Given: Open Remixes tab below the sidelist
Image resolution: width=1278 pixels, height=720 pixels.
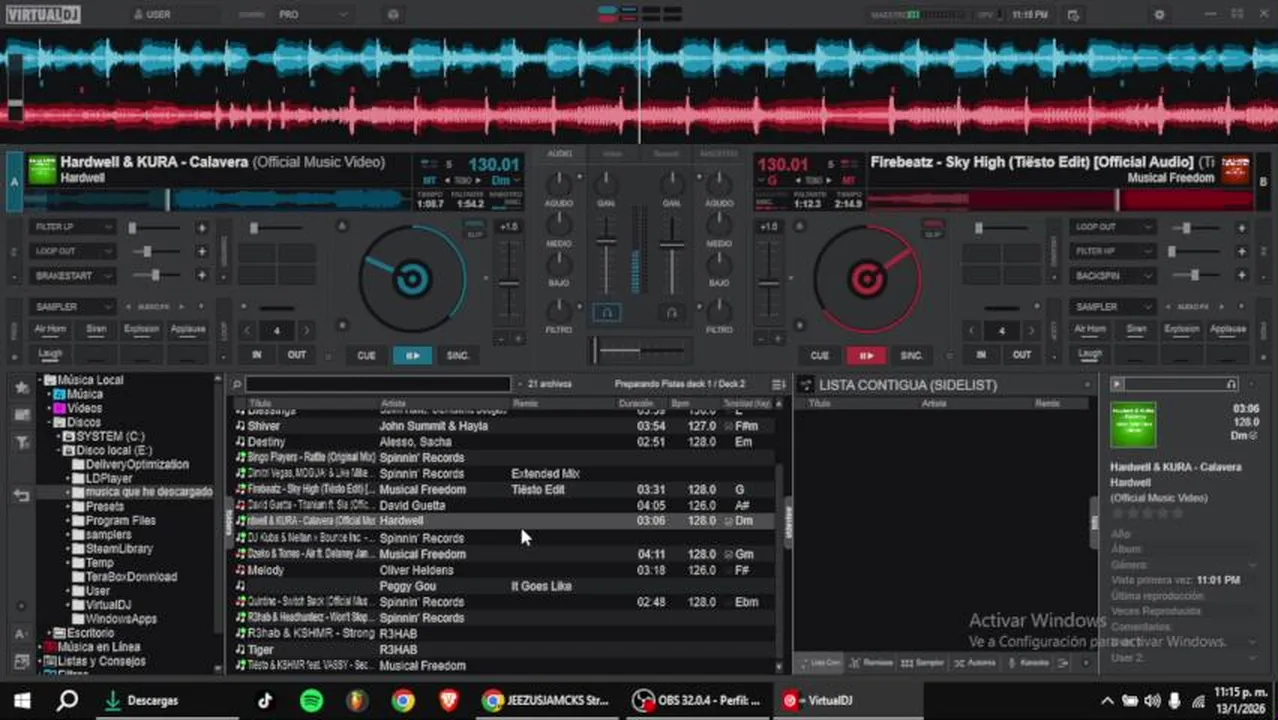Looking at the screenshot, I should [x=872, y=663].
